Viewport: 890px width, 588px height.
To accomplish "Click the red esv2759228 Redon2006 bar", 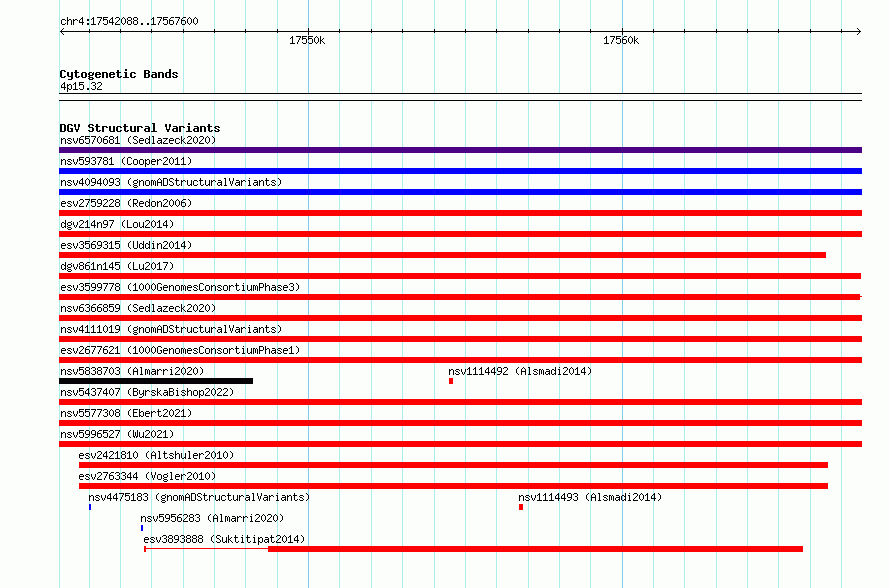I will pyautogui.click(x=460, y=213).
